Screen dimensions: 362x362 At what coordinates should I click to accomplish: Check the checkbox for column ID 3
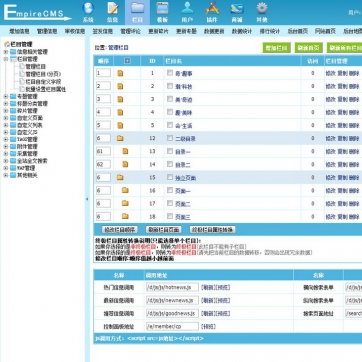coord(170,99)
